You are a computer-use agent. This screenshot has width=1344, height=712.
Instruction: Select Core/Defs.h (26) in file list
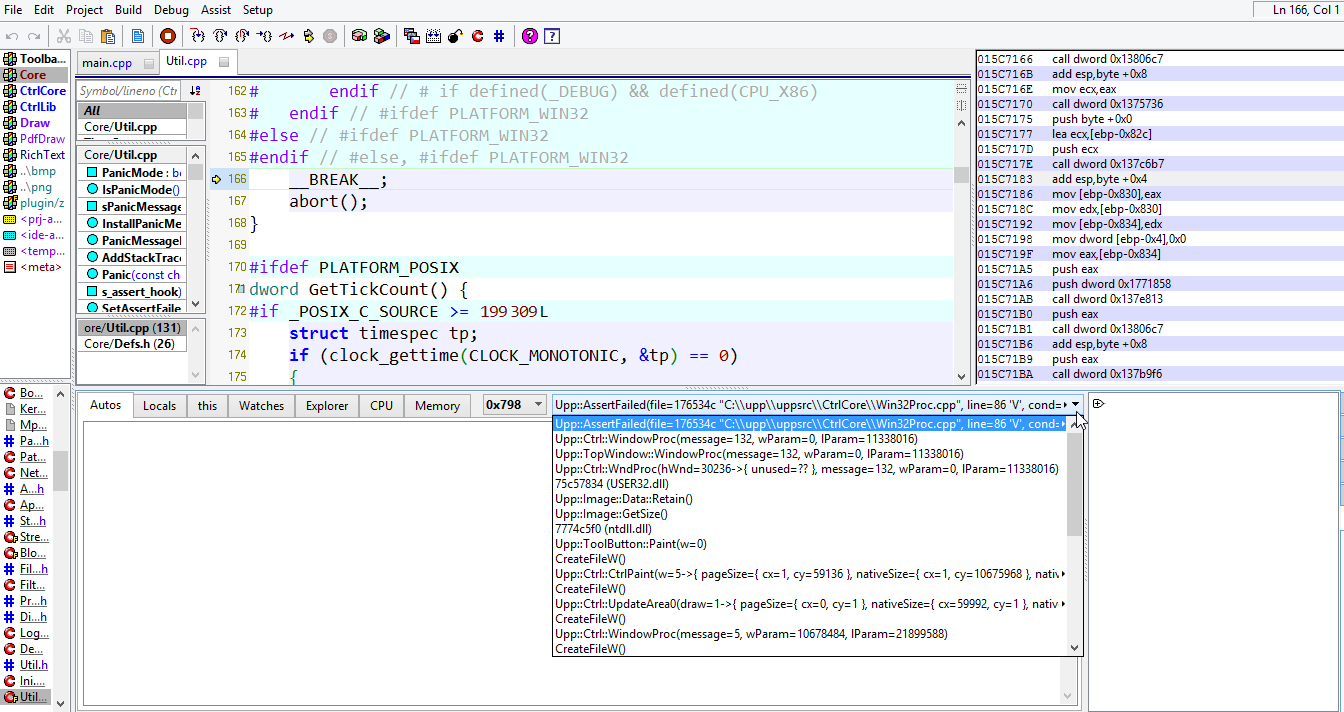129,344
